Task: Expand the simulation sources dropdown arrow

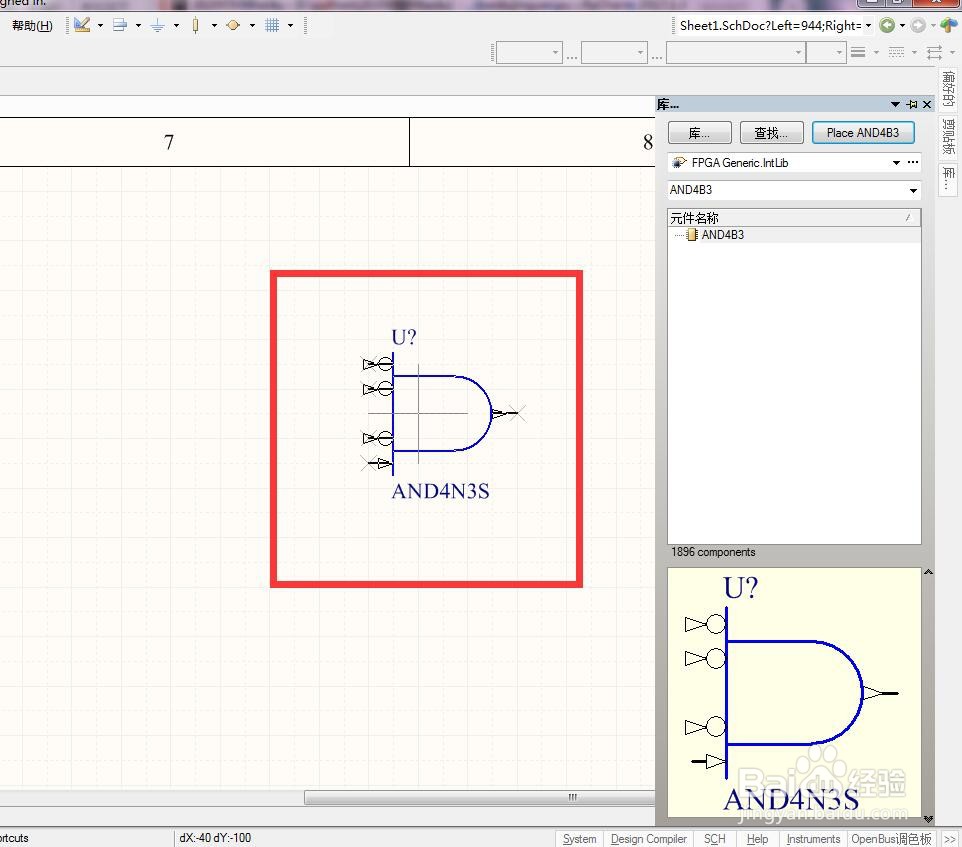Action: 252,26
